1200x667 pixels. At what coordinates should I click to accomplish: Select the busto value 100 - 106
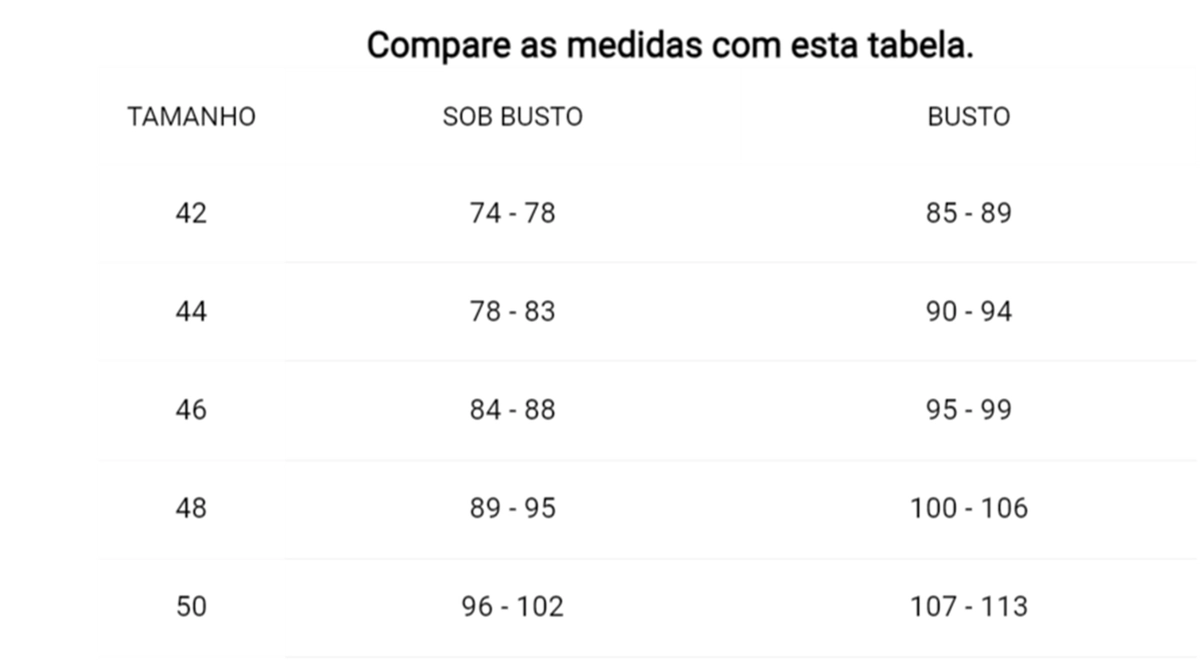tap(968, 508)
